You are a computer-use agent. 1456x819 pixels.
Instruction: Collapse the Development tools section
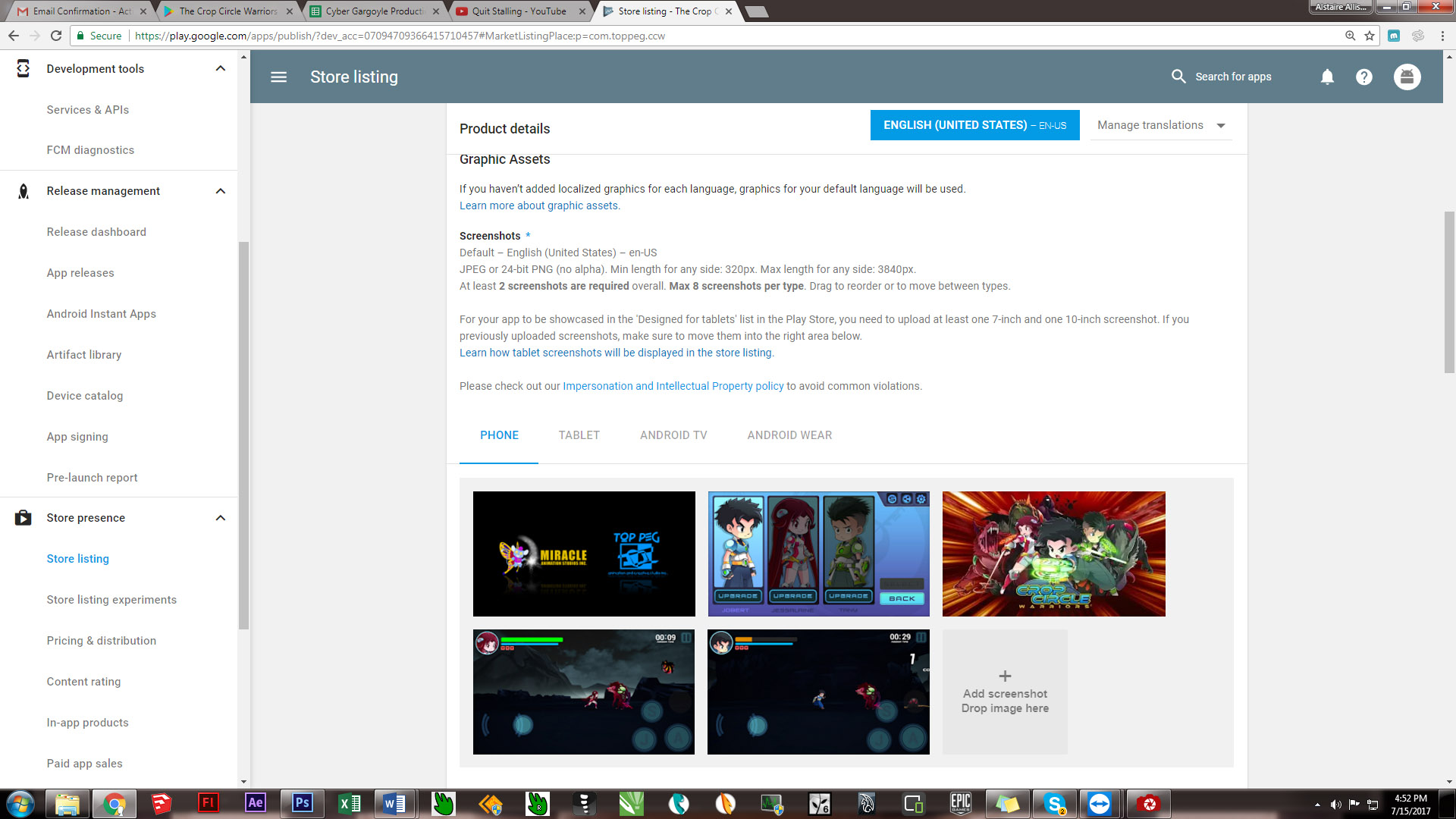[221, 68]
